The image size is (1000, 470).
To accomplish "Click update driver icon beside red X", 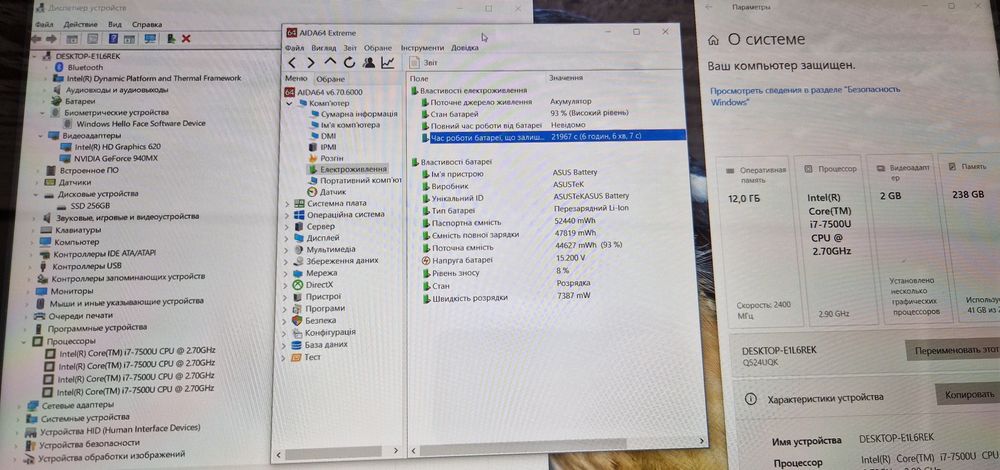I will pos(172,39).
